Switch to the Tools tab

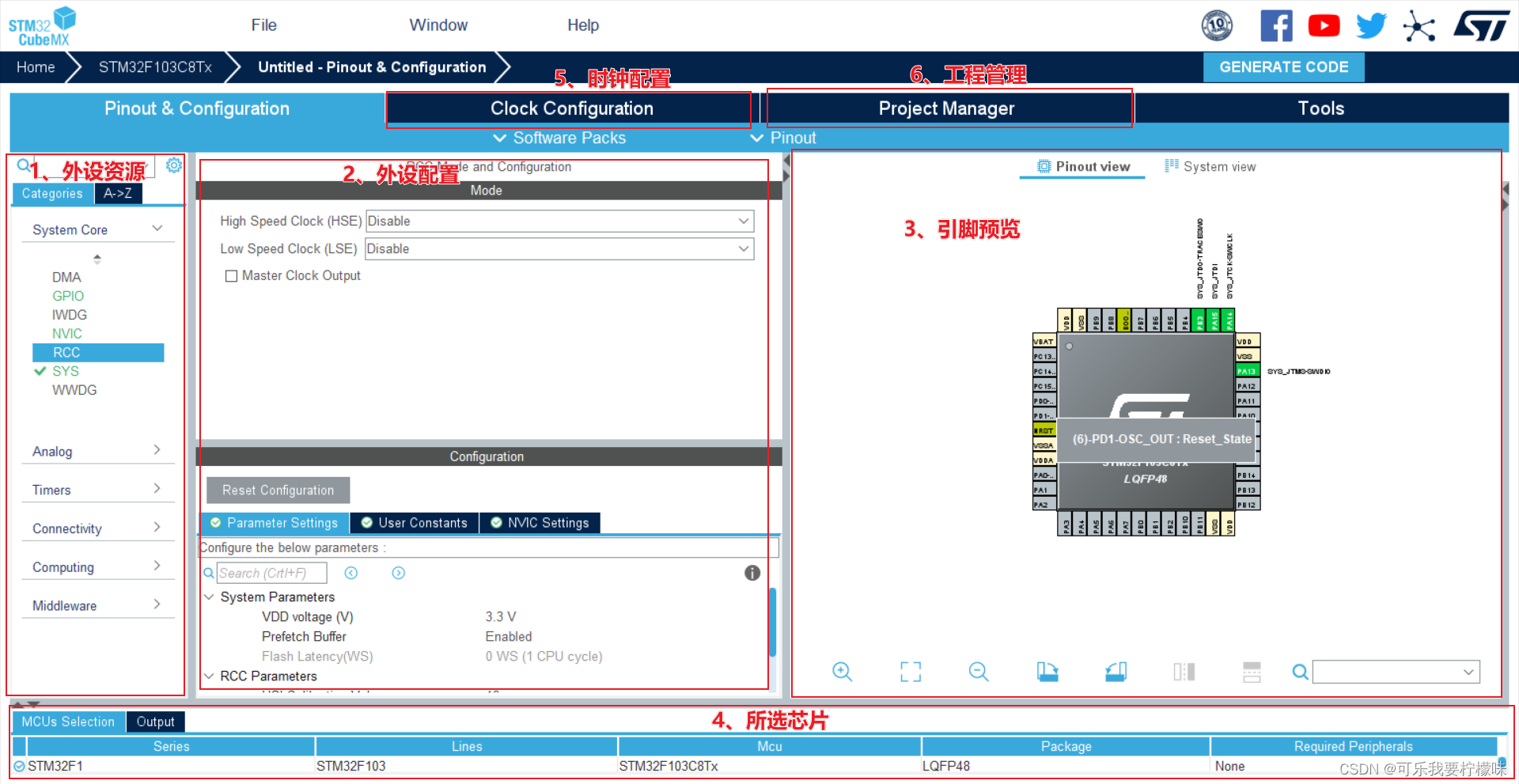[x=1320, y=108]
